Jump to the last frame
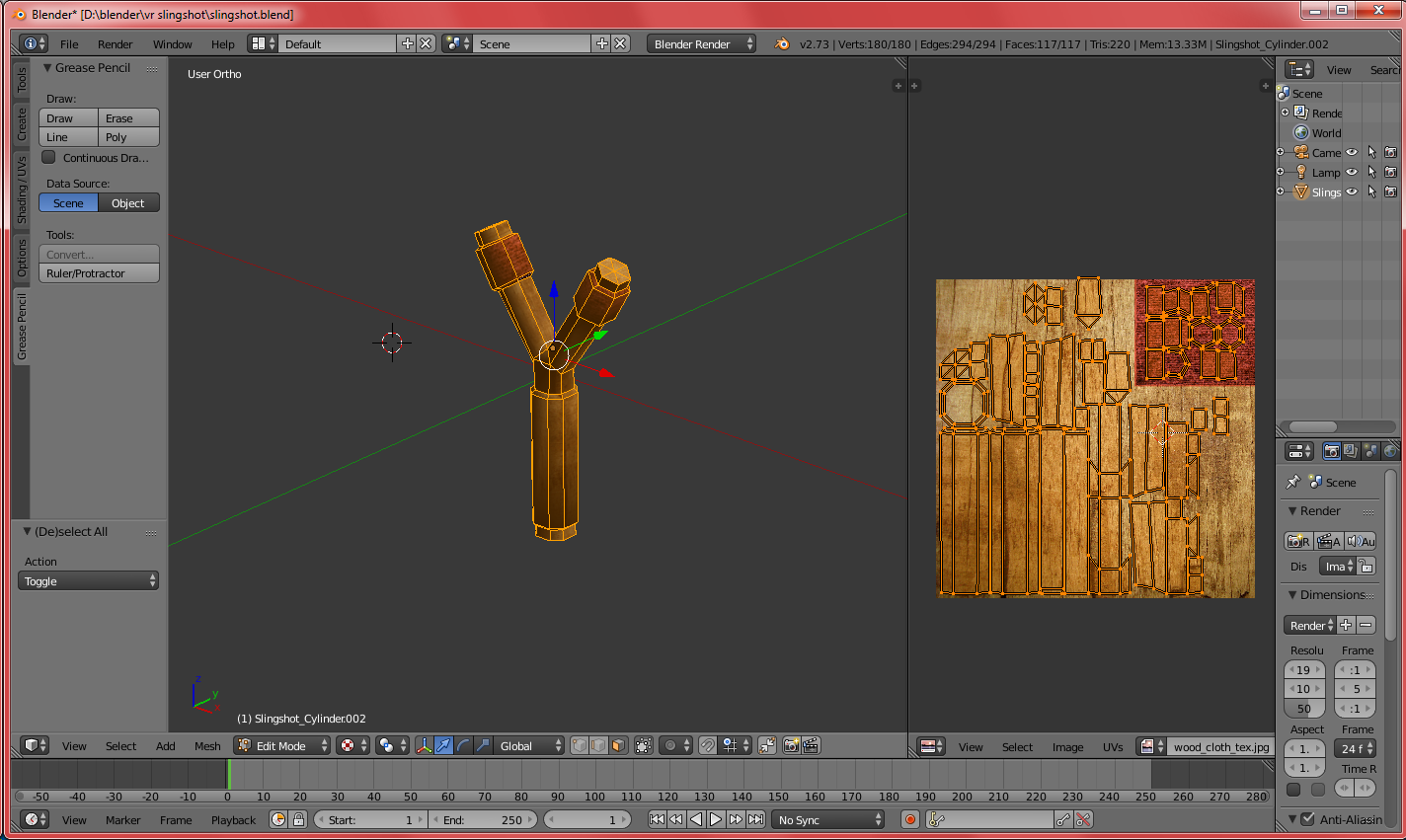This screenshot has height=840, width=1406. pyautogui.click(x=755, y=819)
